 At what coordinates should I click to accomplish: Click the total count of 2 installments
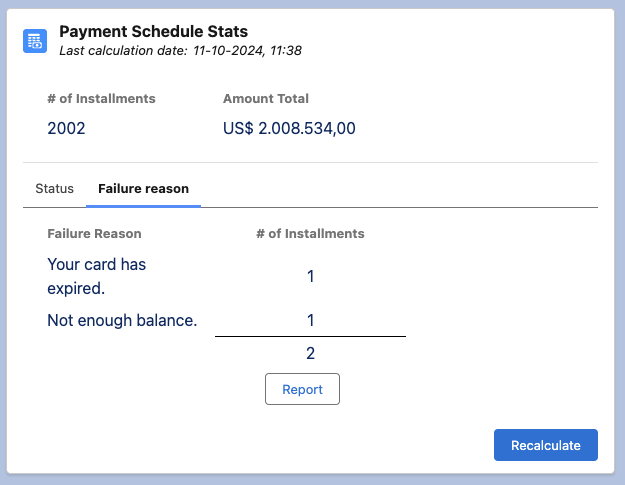tap(310, 353)
